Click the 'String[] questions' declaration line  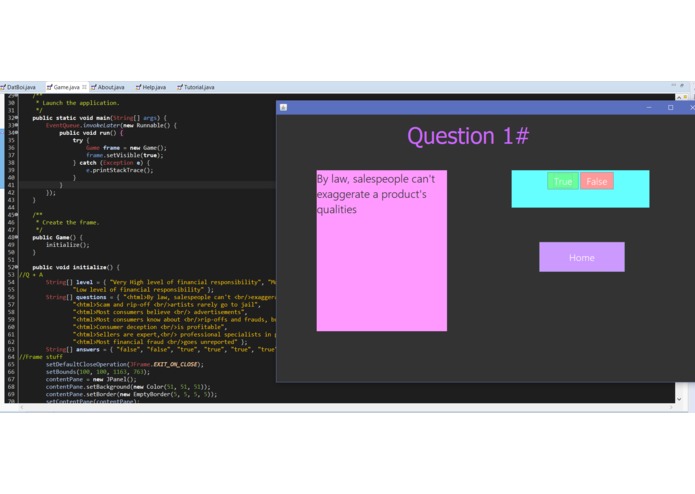tap(160, 297)
